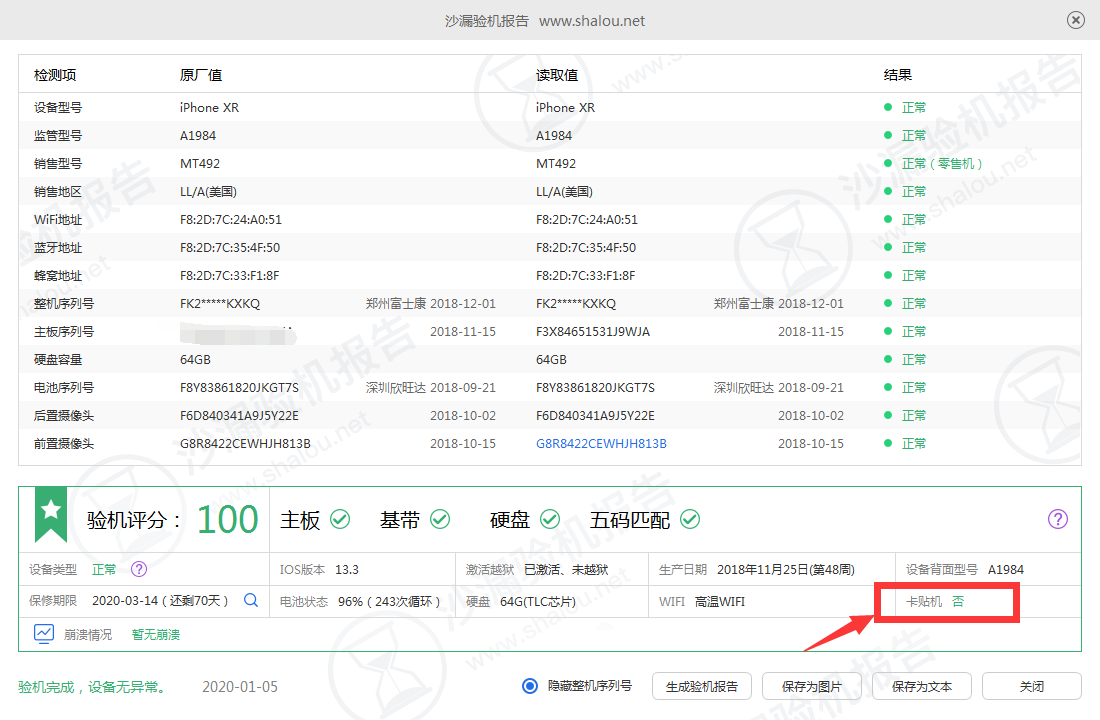The image size is (1100, 720).
Task: Click the 保存为图片 button
Action: click(812, 686)
